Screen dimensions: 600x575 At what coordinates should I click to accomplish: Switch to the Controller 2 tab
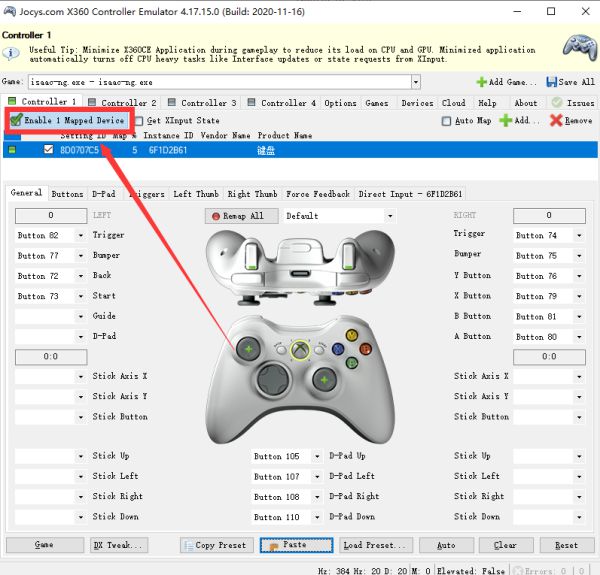(122, 102)
